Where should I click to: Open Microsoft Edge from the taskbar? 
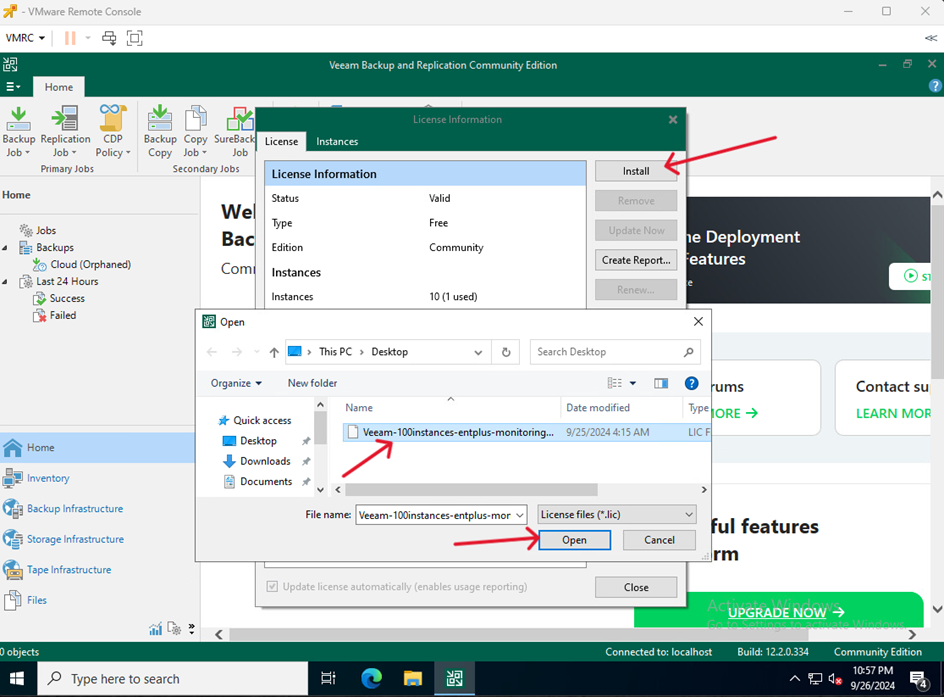[371, 679]
